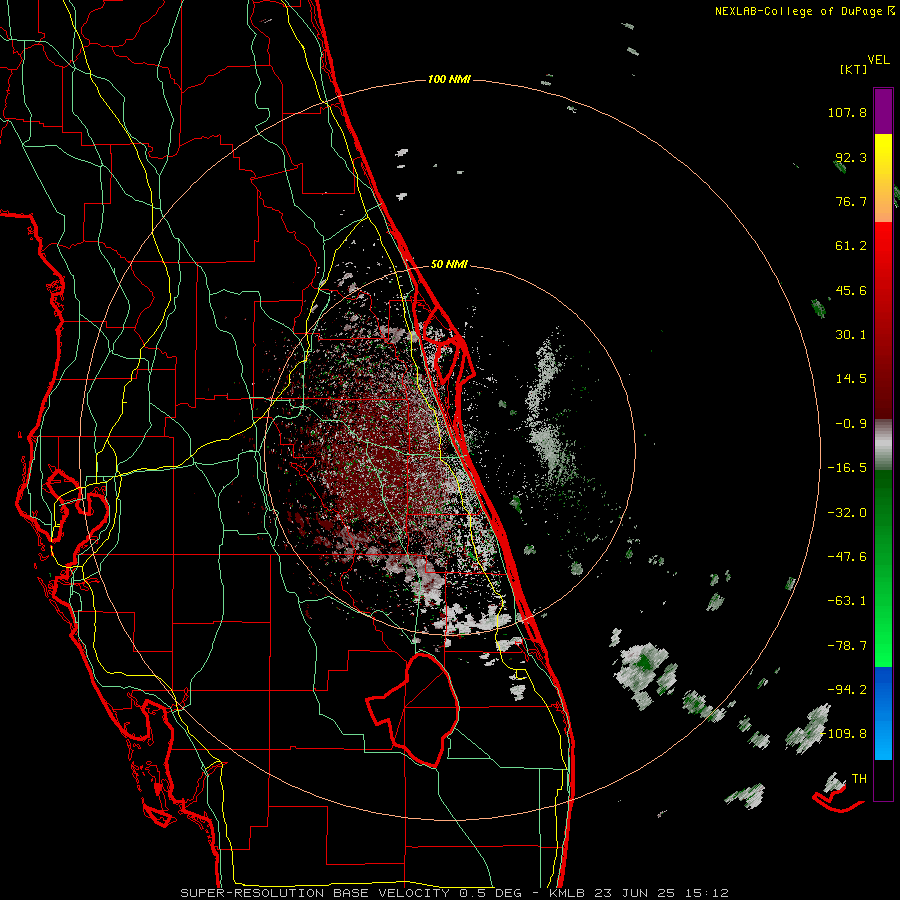Select the -32.0 velocity scale value
The image size is (900, 900).
tap(847, 513)
